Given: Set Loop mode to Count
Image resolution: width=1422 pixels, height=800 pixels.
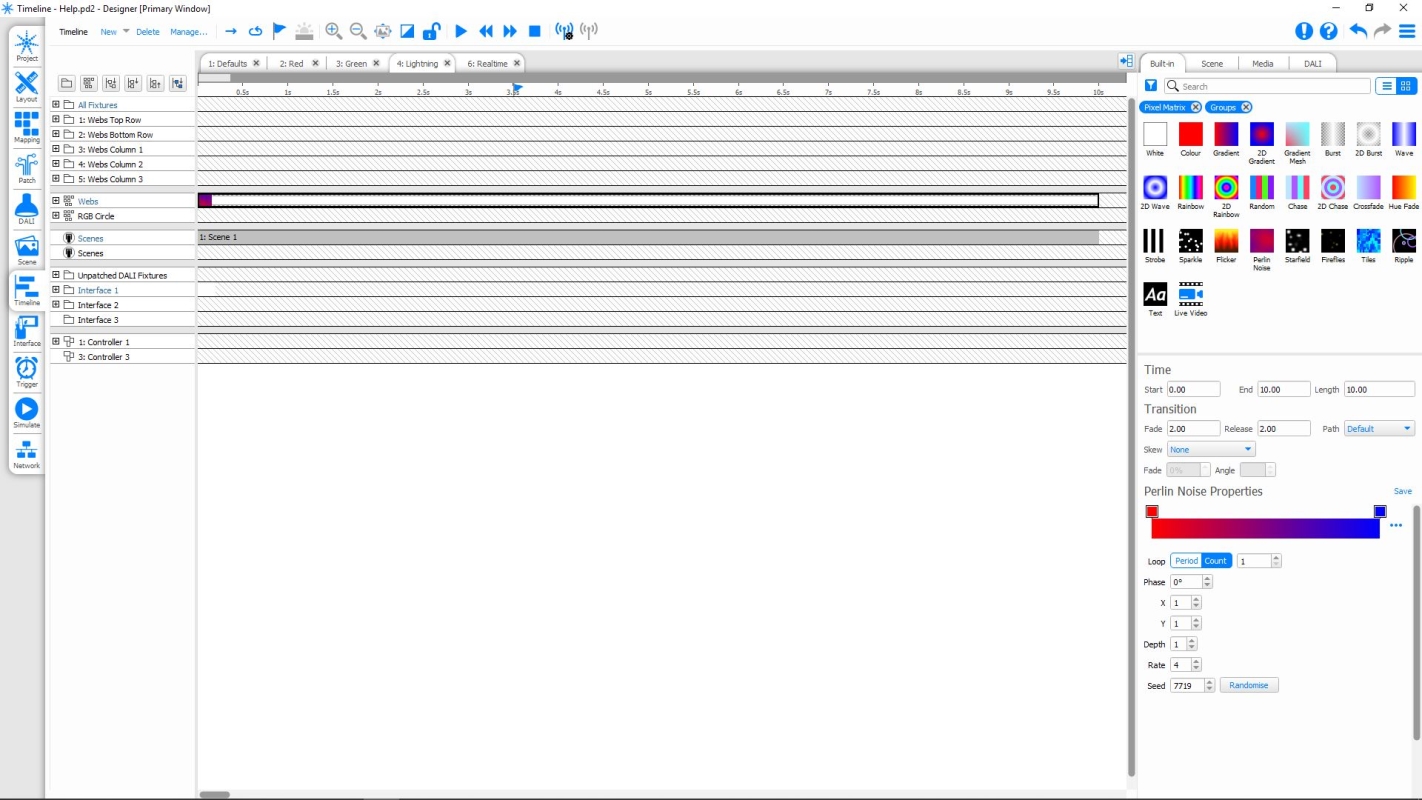Looking at the screenshot, I should [1216, 561].
